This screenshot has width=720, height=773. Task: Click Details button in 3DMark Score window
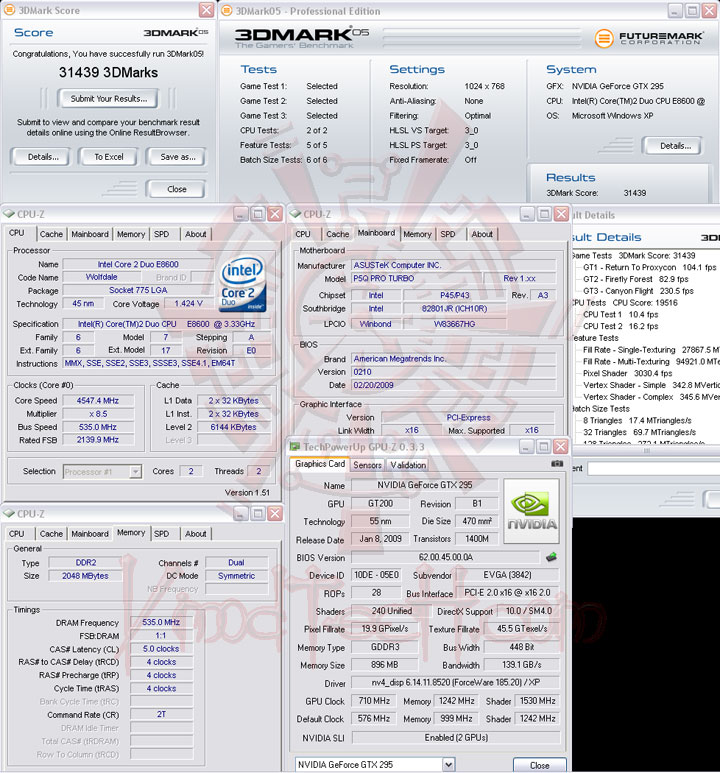pyautogui.click(x=43, y=157)
